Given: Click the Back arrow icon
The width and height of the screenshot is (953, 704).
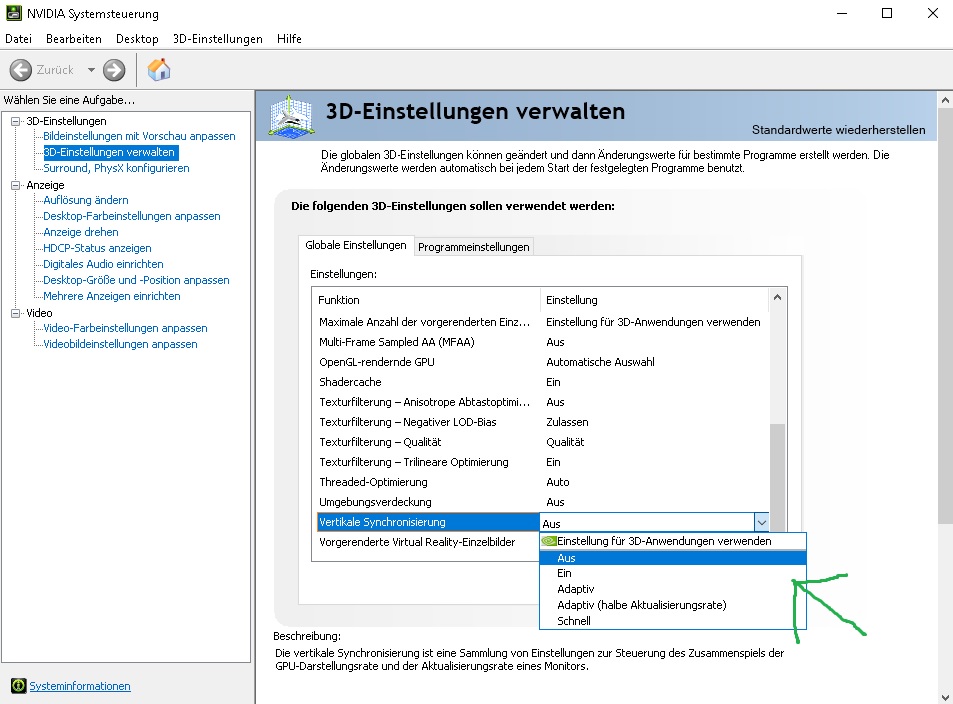Looking at the screenshot, I should click(21, 70).
